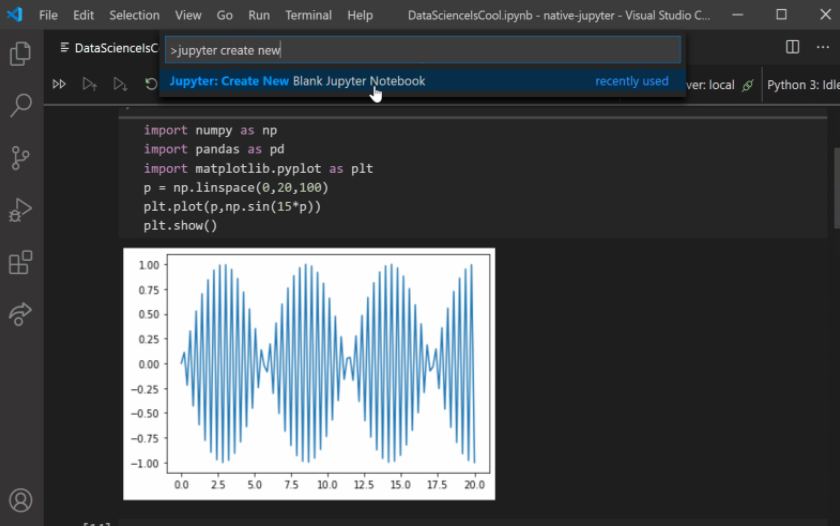Run current cell and below
Viewport: 840px width, 526px height.
point(120,84)
